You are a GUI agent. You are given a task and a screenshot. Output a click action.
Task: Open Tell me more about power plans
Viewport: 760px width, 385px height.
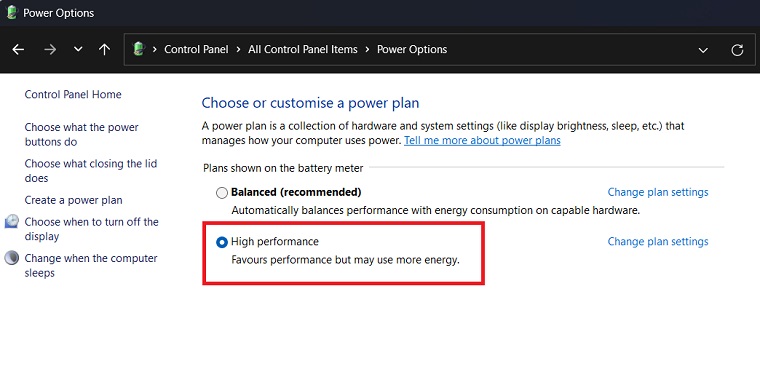tap(482, 141)
